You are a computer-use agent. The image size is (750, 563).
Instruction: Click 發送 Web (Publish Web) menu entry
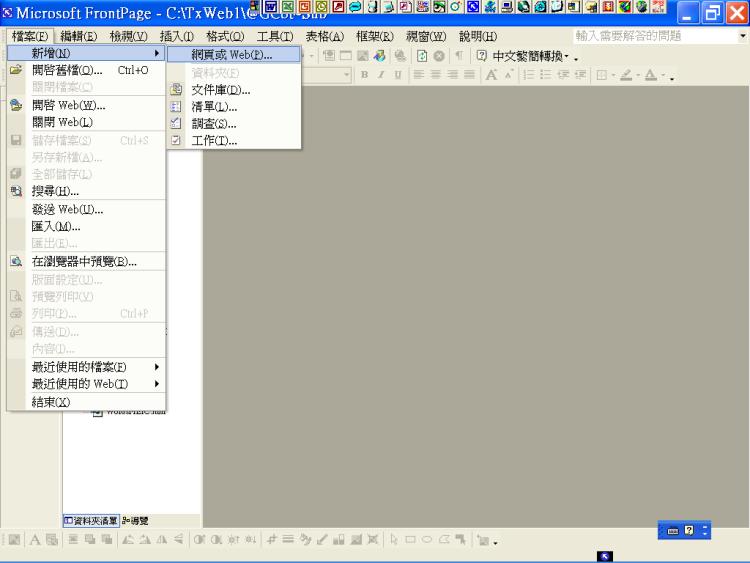pos(67,209)
